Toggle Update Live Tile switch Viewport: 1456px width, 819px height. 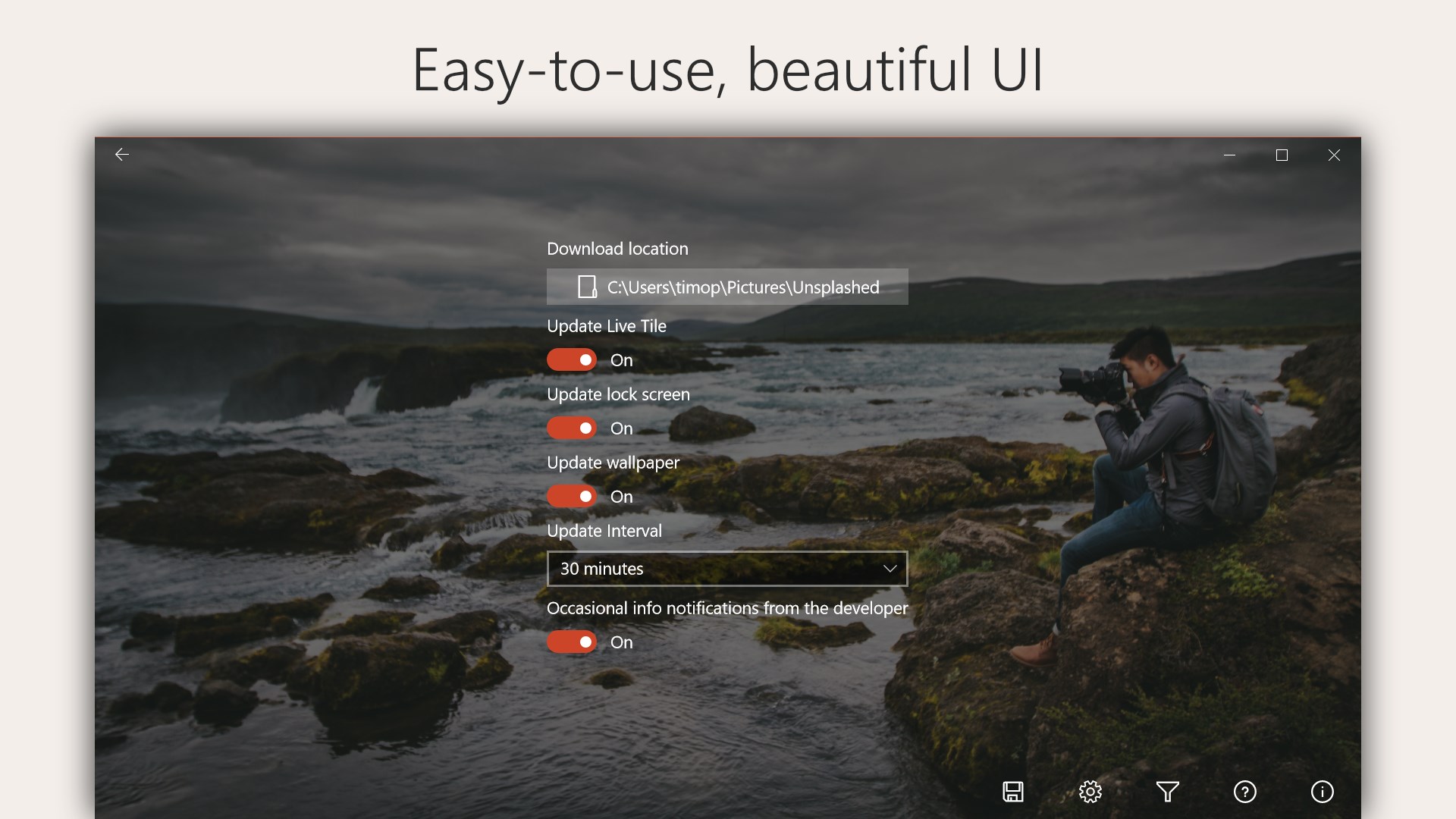coord(572,359)
